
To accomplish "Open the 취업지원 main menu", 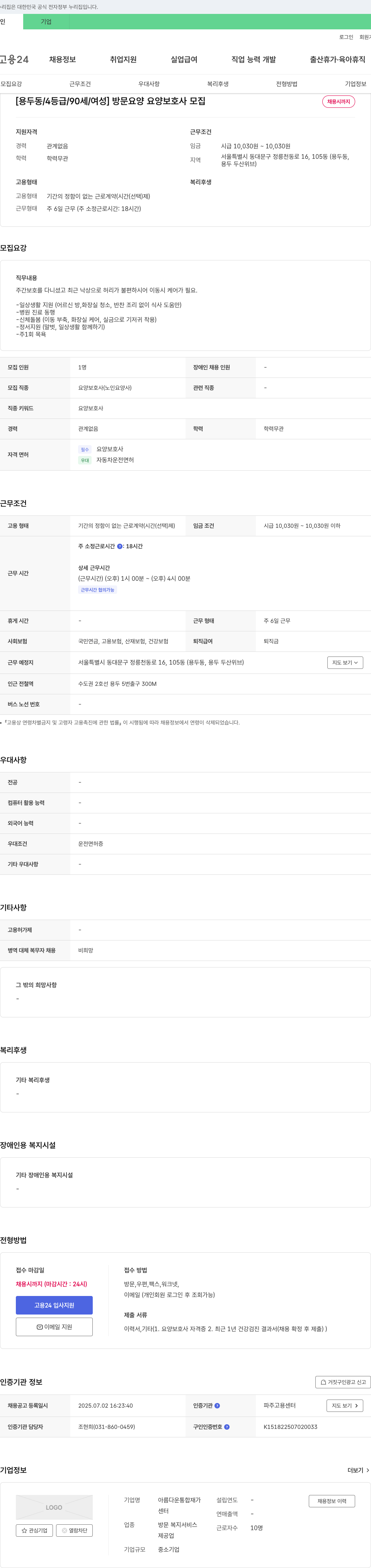I will click(123, 59).
